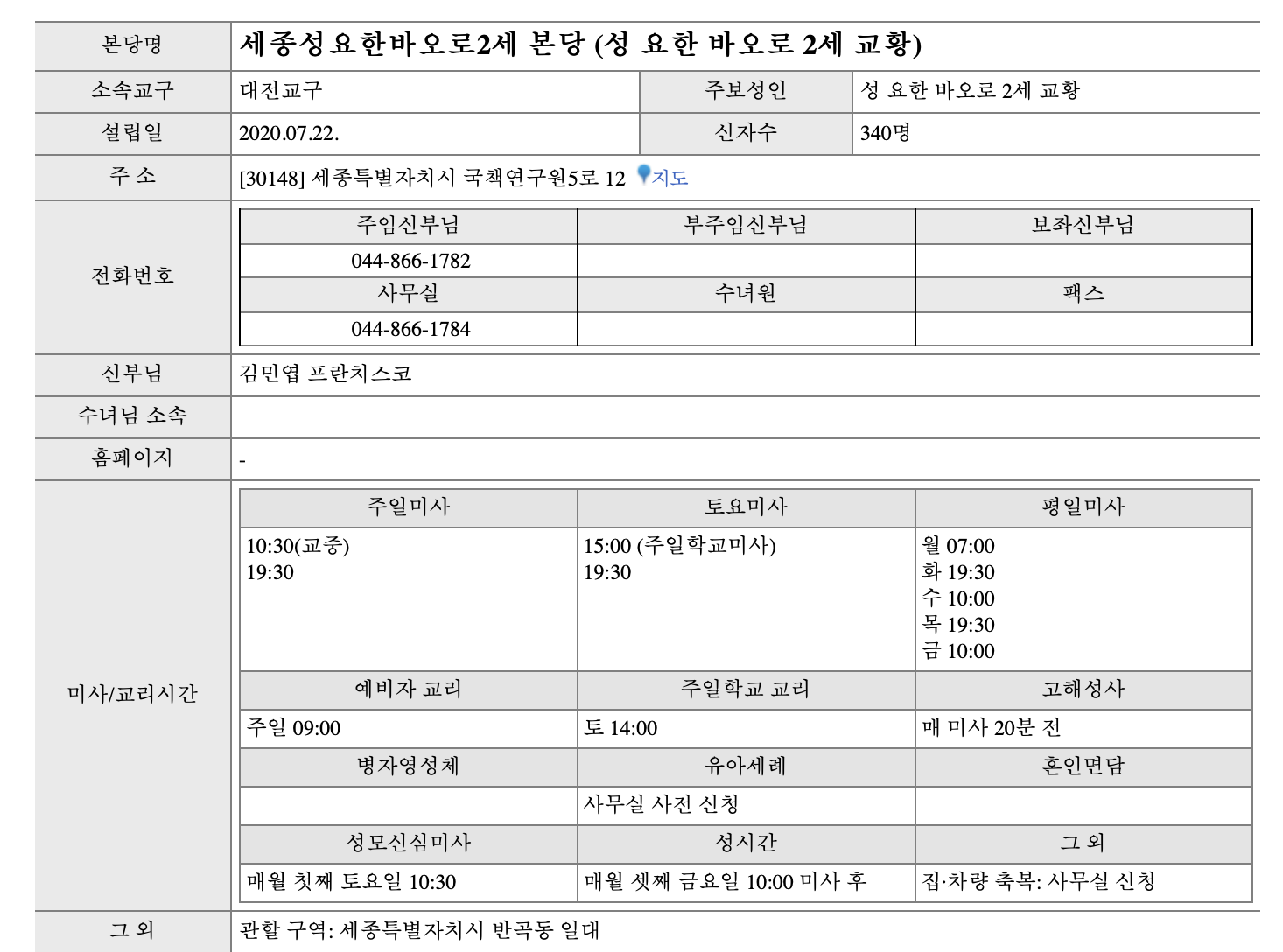Click the 홈페이지 row label
Image resolution: width=1283 pixels, height=952 pixels.
click(132, 458)
